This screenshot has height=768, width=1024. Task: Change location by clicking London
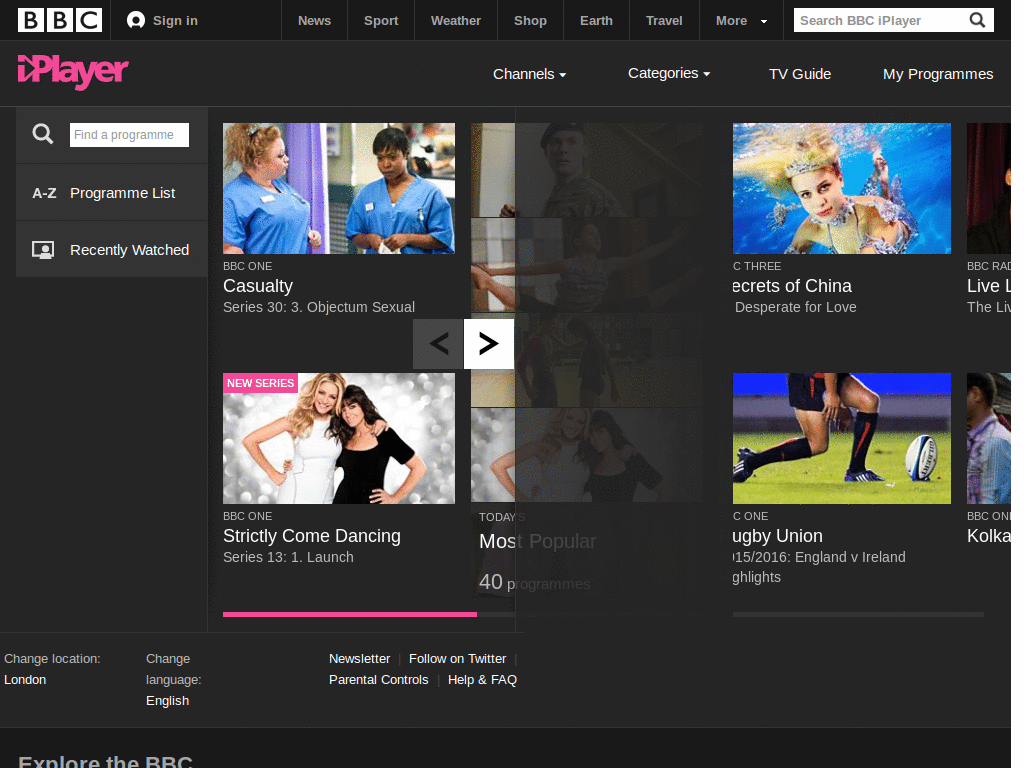[24, 679]
